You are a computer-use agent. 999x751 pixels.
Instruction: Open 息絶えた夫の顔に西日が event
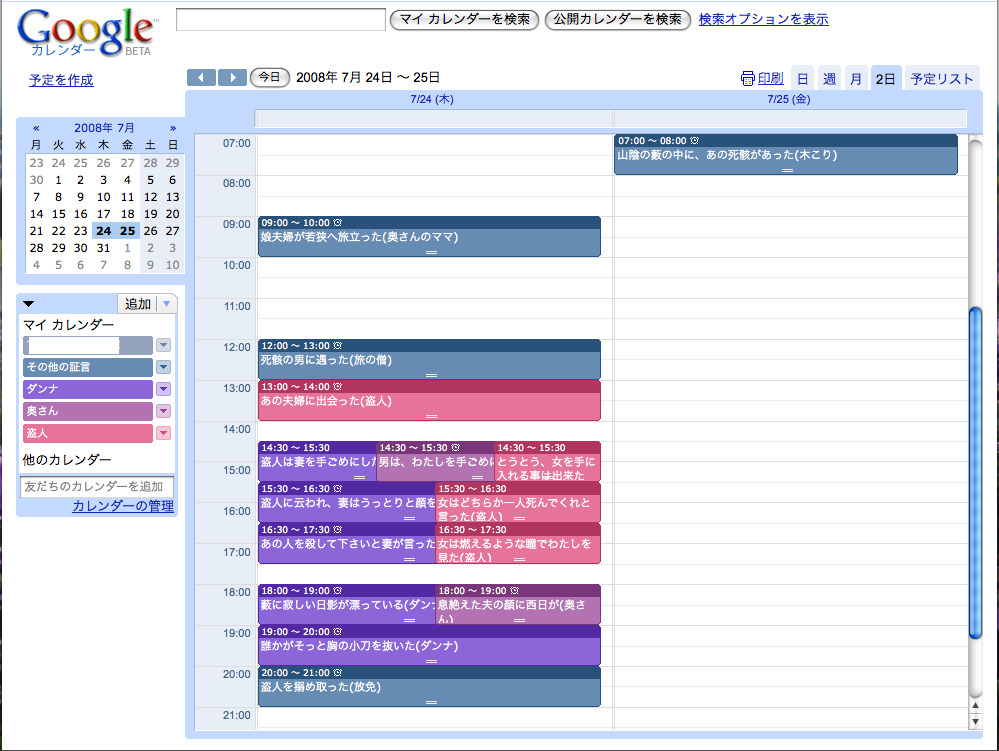tap(518, 604)
